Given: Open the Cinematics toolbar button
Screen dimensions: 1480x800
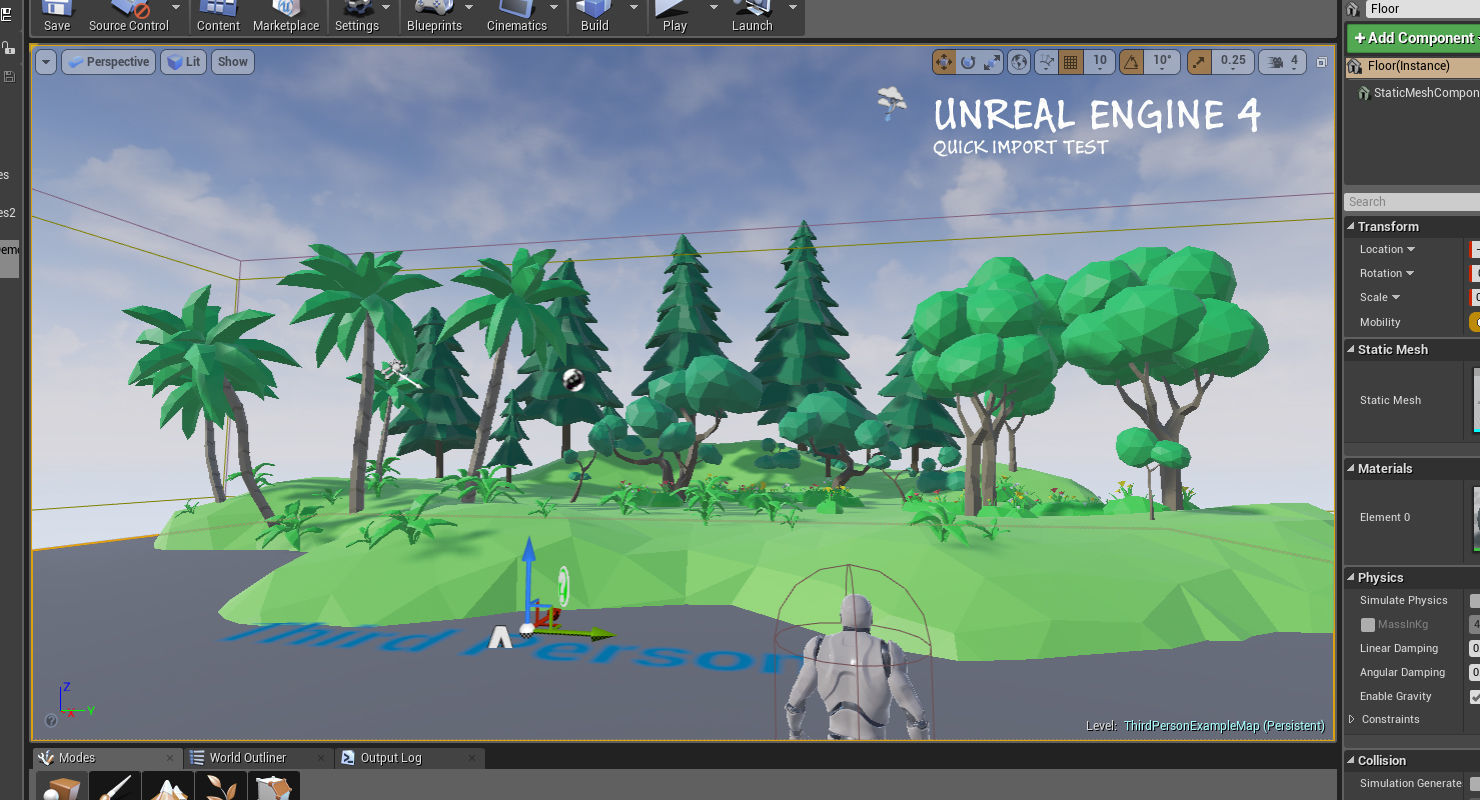Looking at the screenshot, I should [516, 17].
